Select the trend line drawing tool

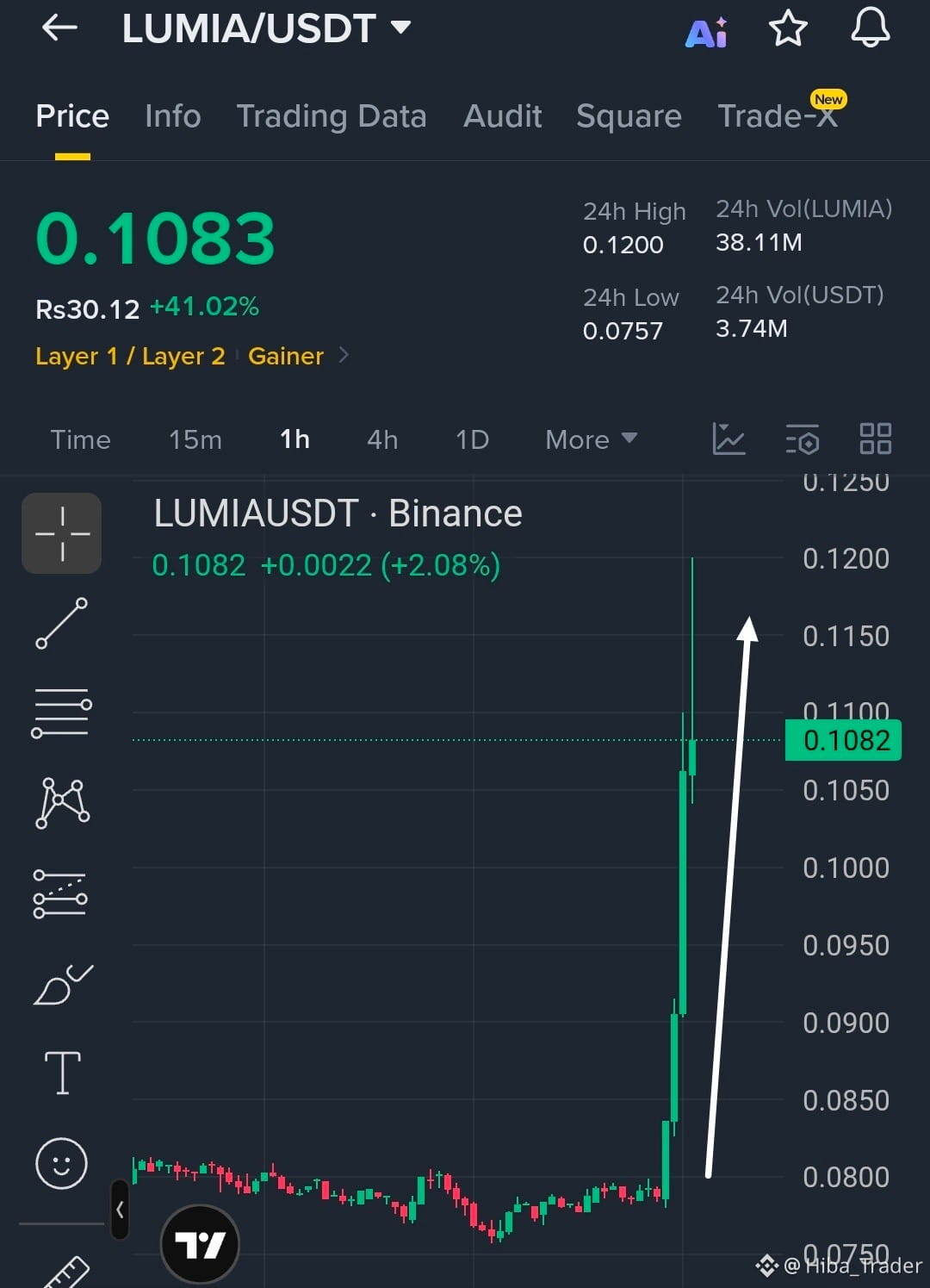pyautogui.click(x=62, y=623)
